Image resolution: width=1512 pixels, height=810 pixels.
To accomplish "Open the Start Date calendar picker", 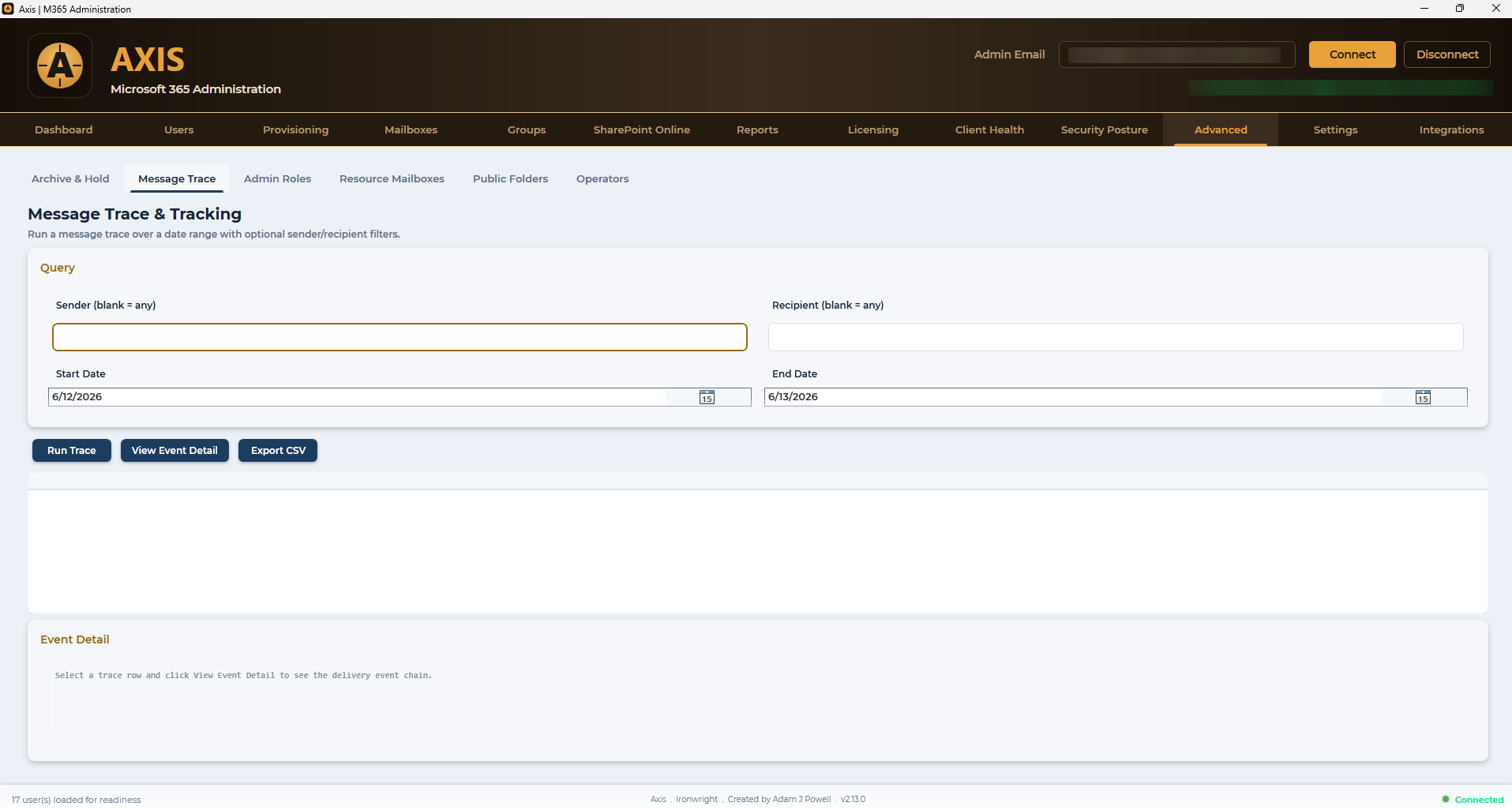I will pos(707,397).
